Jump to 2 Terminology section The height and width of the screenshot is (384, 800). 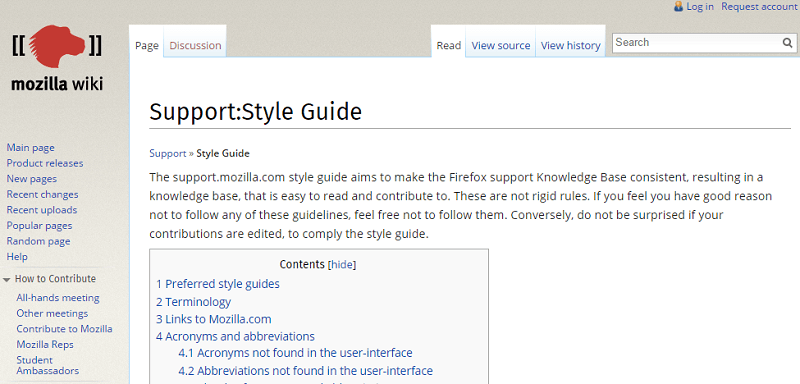tap(193, 302)
